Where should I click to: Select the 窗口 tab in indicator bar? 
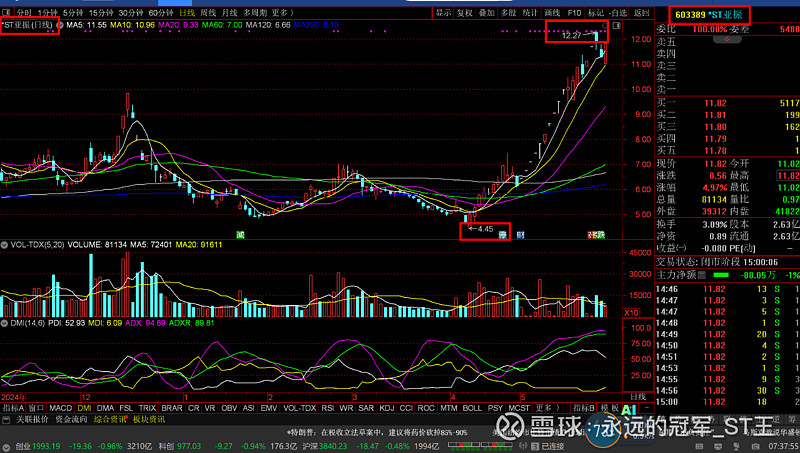pyautogui.click(x=36, y=408)
